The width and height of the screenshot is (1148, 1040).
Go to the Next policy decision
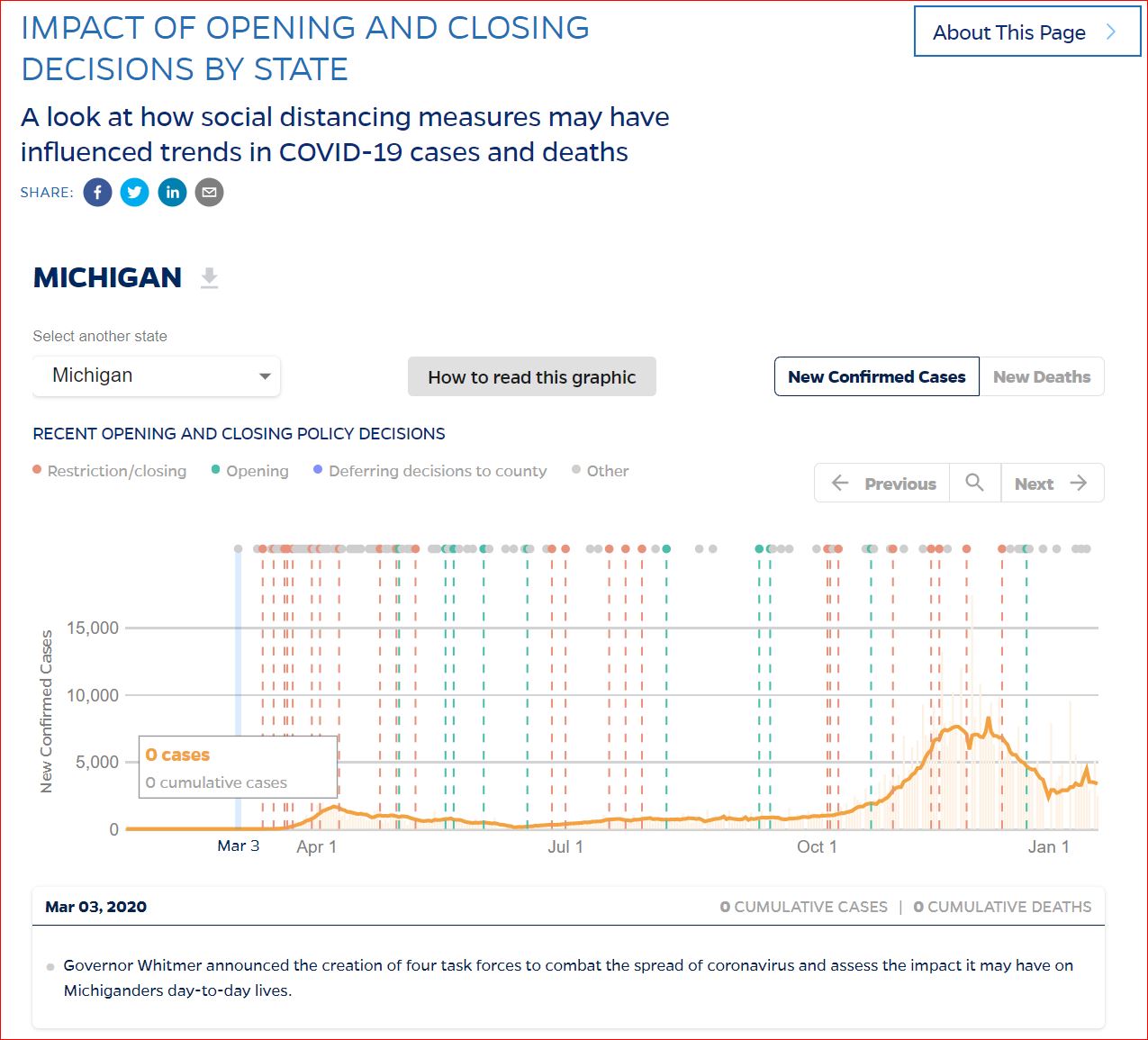point(1052,483)
